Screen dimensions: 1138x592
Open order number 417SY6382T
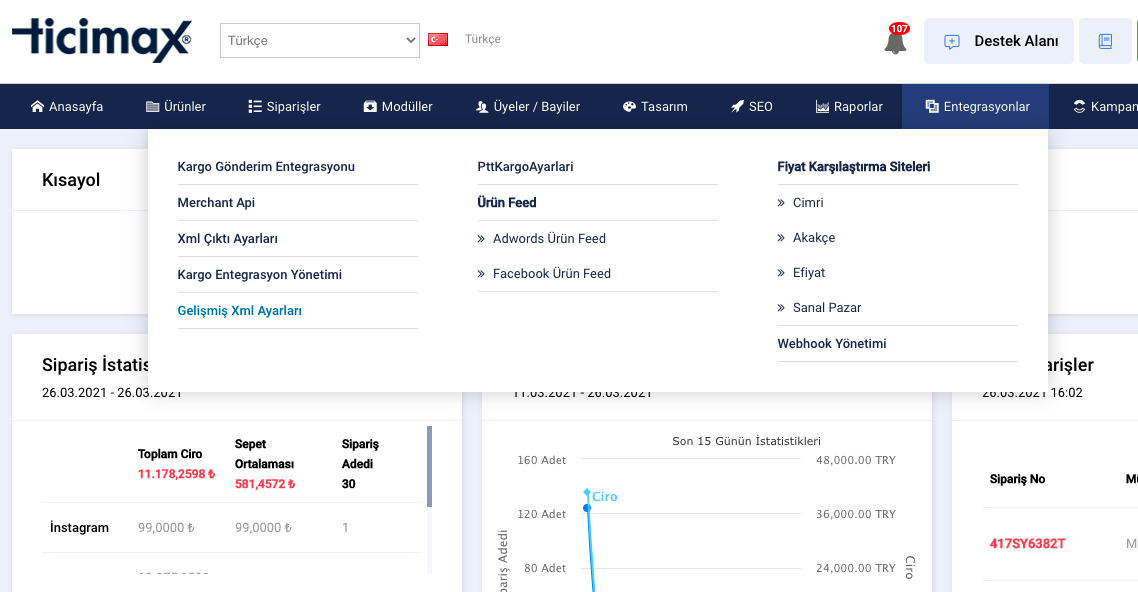pyautogui.click(x=1027, y=543)
